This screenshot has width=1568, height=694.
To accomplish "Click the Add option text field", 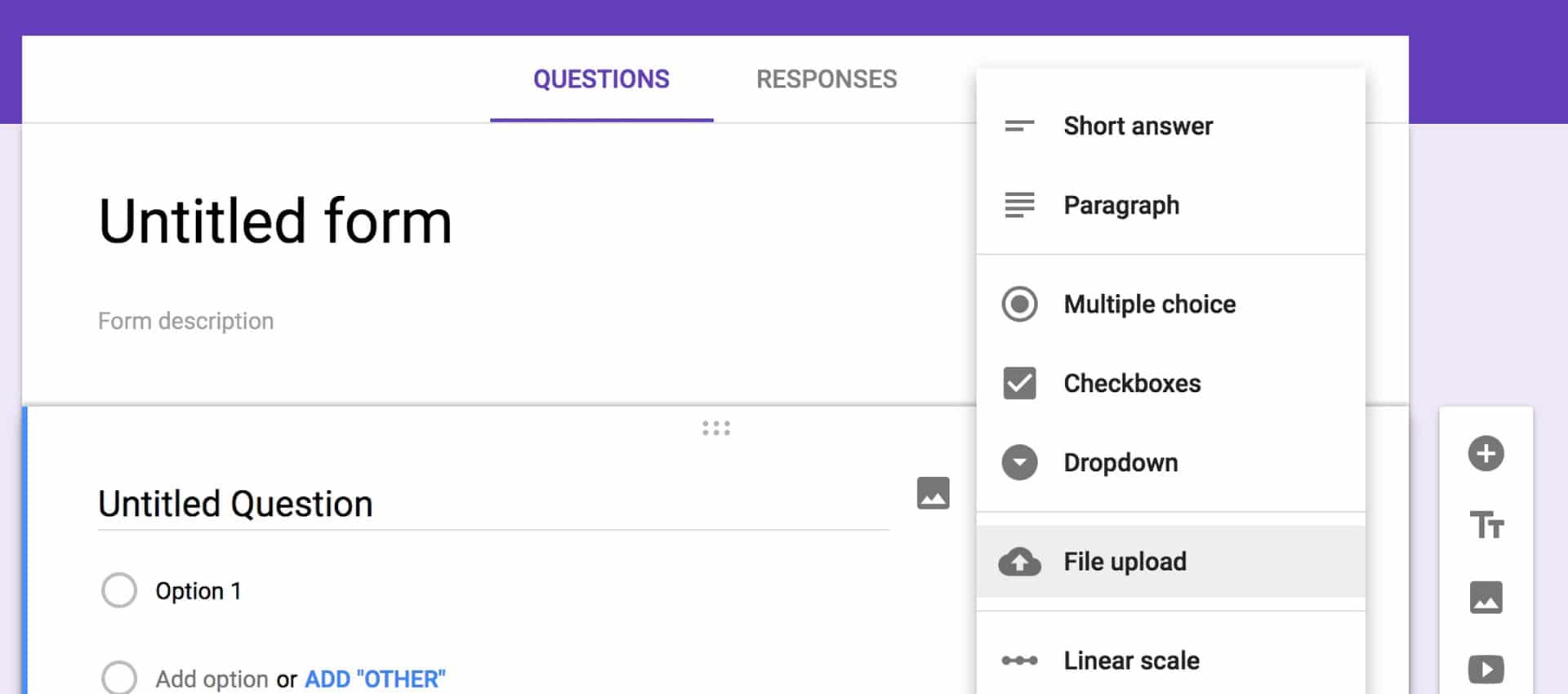I will (212, 679).
